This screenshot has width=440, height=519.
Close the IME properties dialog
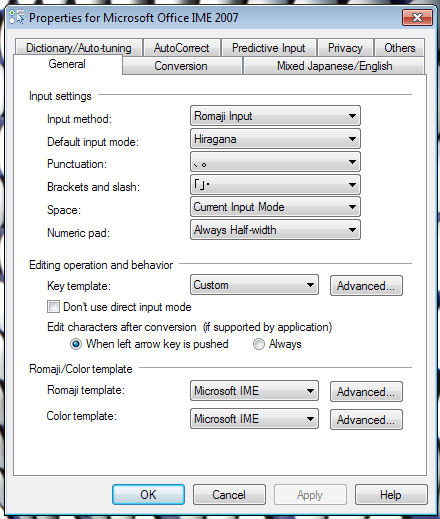[x=417, y=17]
